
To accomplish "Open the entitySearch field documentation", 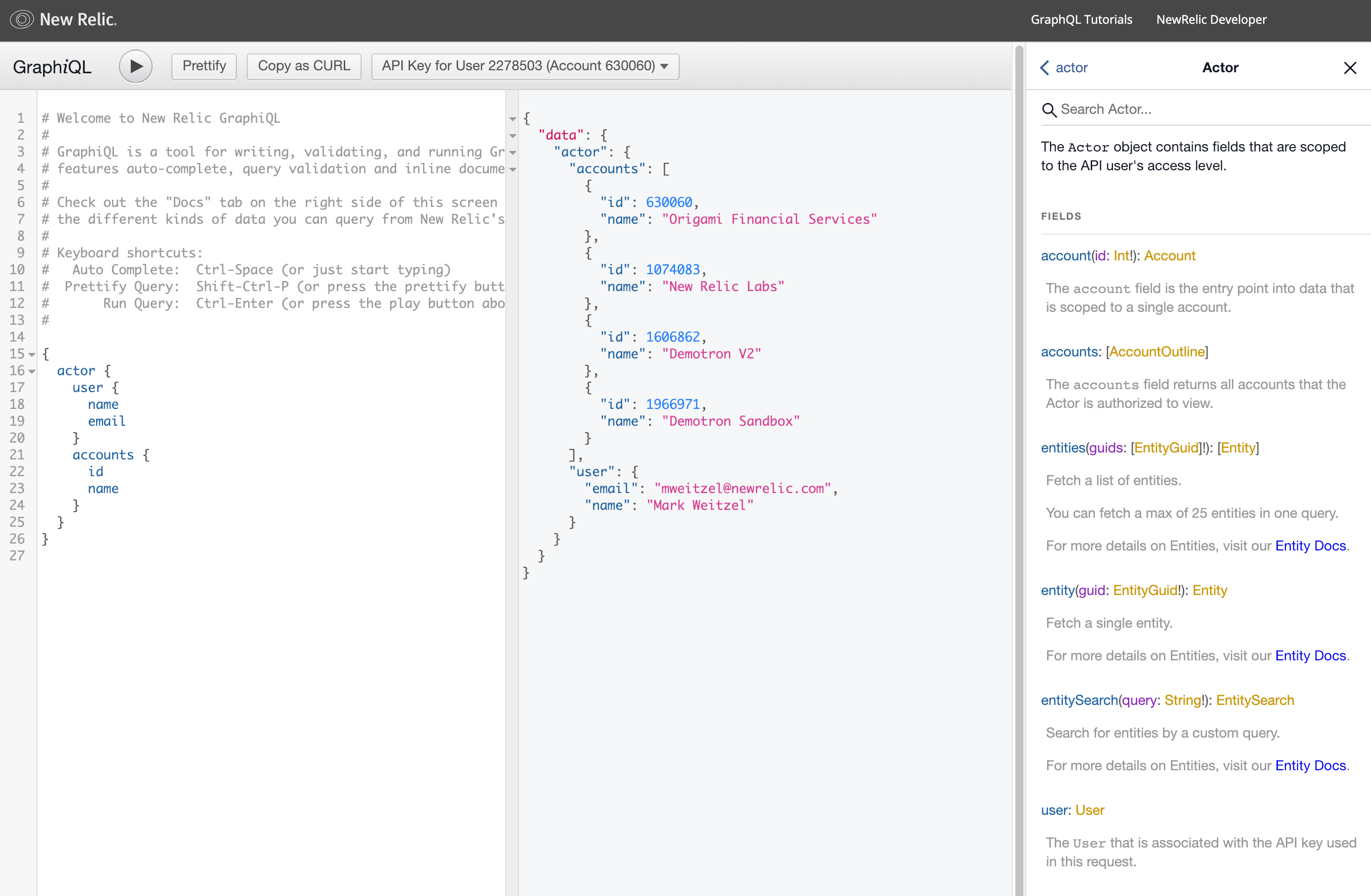I will pos(1079,700).
